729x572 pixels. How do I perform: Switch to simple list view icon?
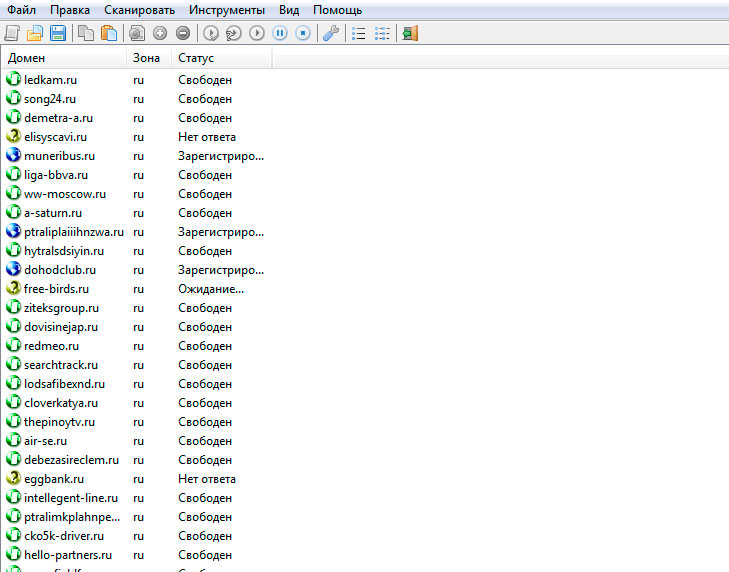coord(359,33)
